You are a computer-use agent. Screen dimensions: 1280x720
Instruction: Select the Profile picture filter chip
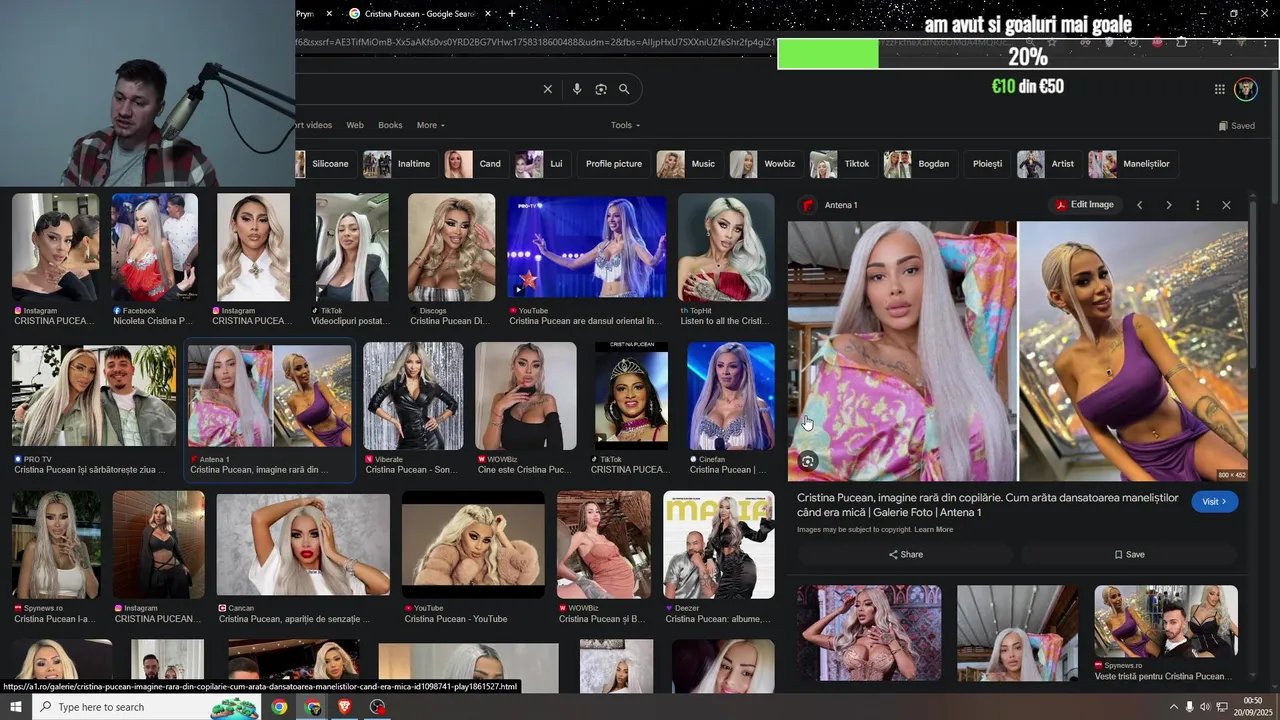coord(614,164)
